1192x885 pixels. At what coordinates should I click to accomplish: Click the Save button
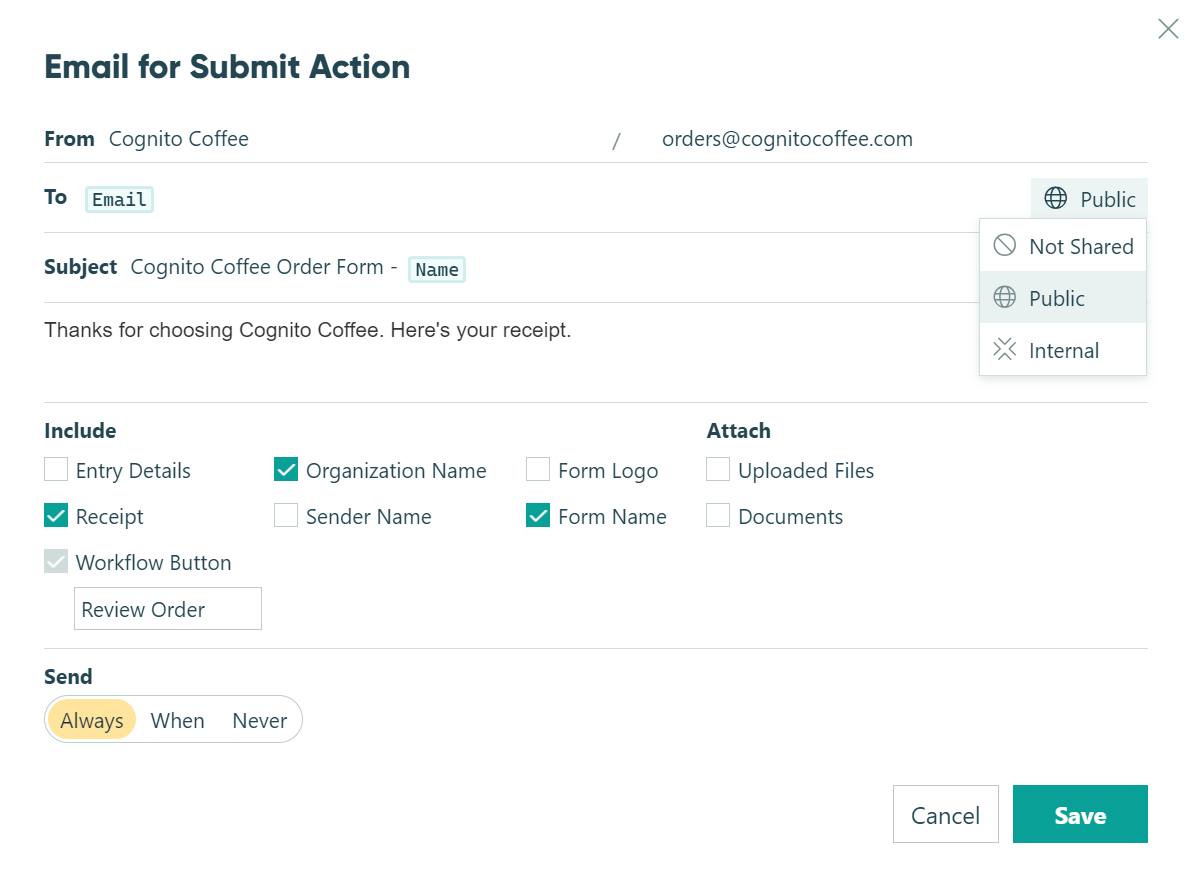1079,814
